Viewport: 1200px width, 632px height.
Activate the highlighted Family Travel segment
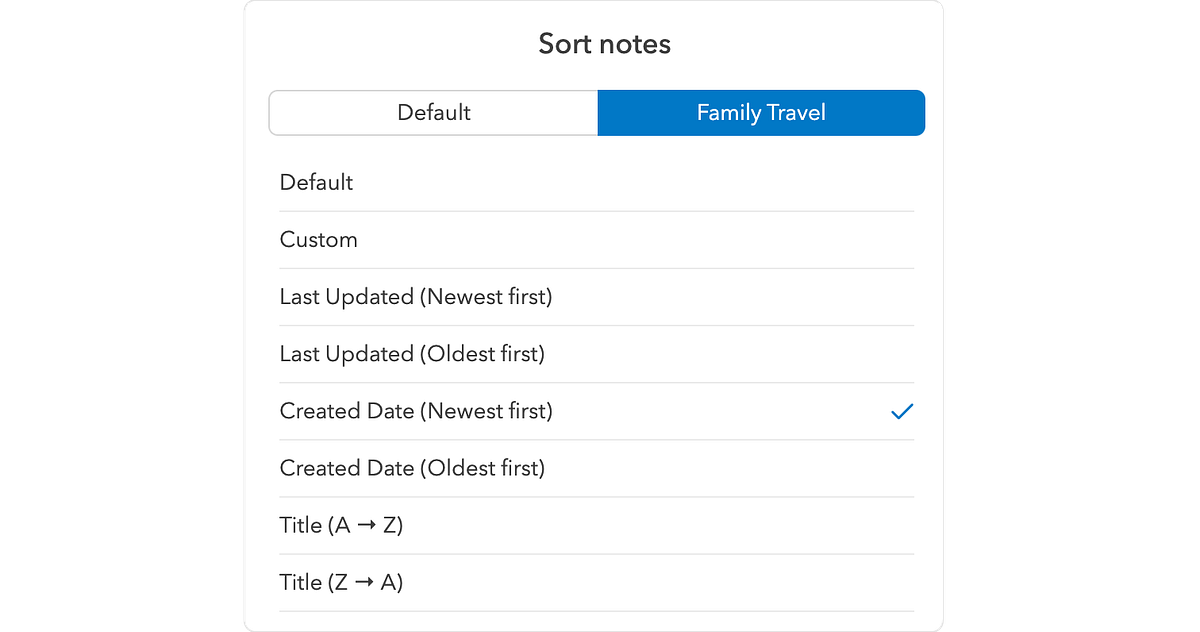[x=761, y=112]
